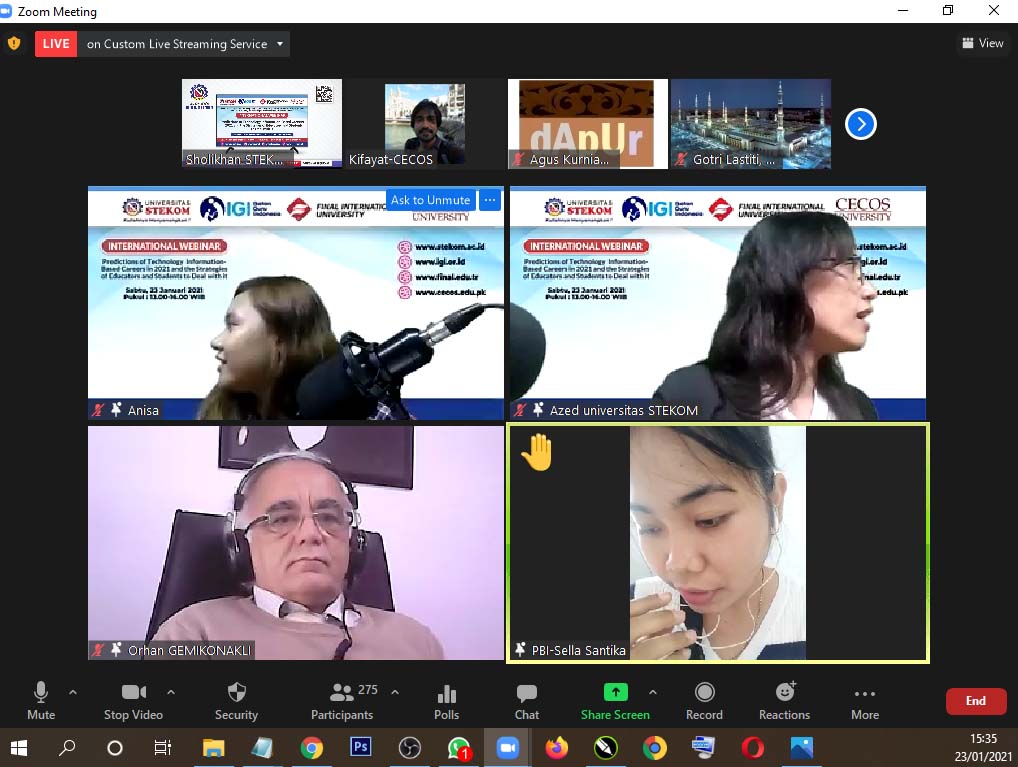The width and height of the screenshot is (1018, 767).
Task: Open the three-dot menu on Anisa's video
Action: point(490,200)
